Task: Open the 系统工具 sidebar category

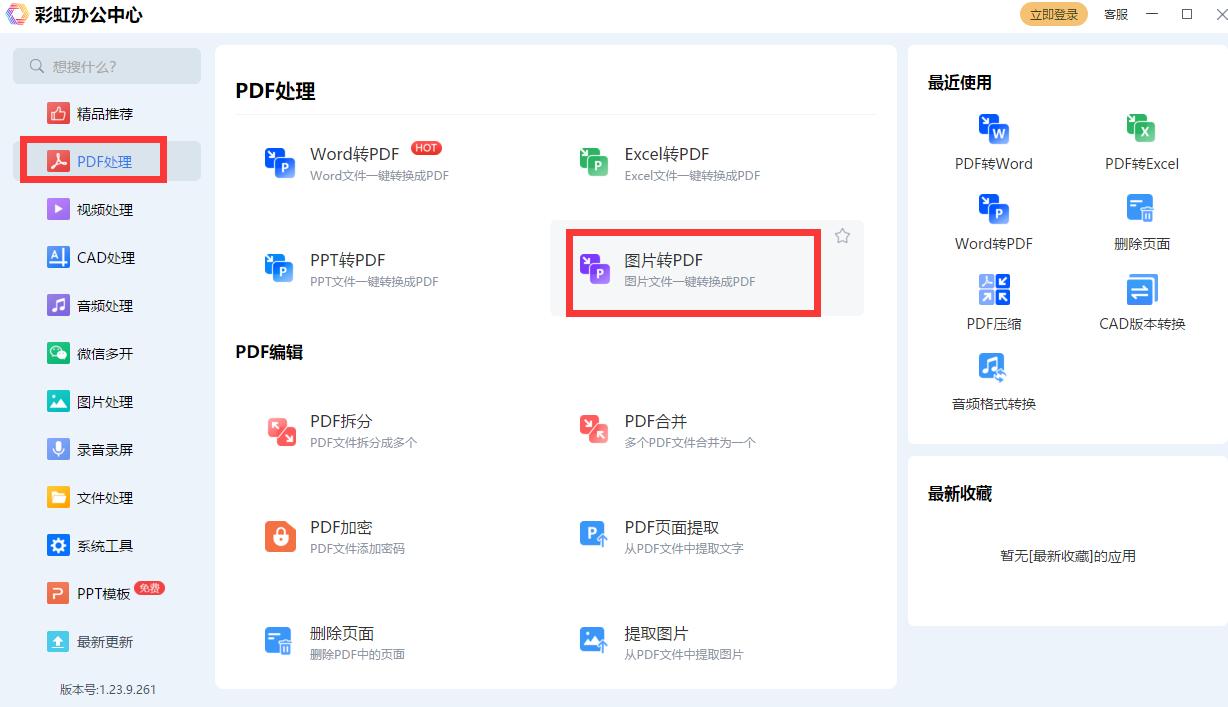Action: coord(107,545)
